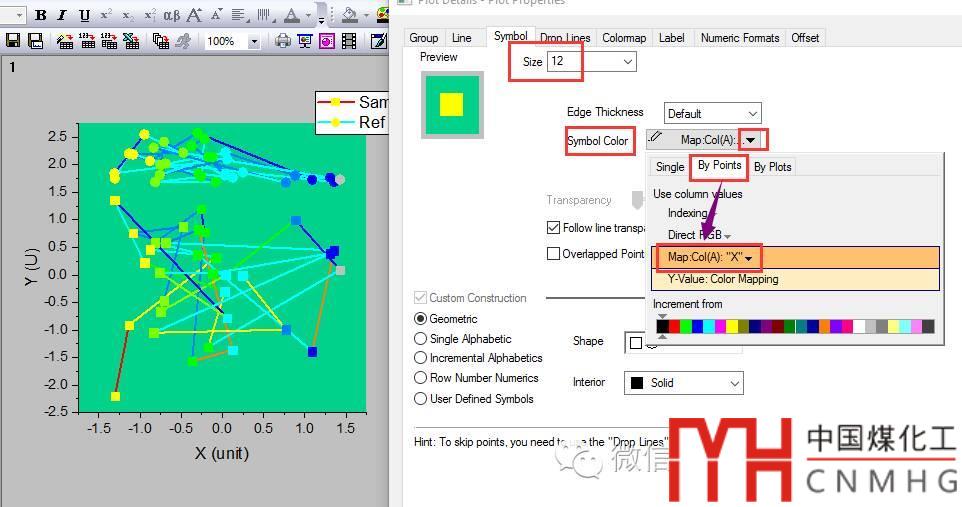Import an Excel file

coord(131,41)
